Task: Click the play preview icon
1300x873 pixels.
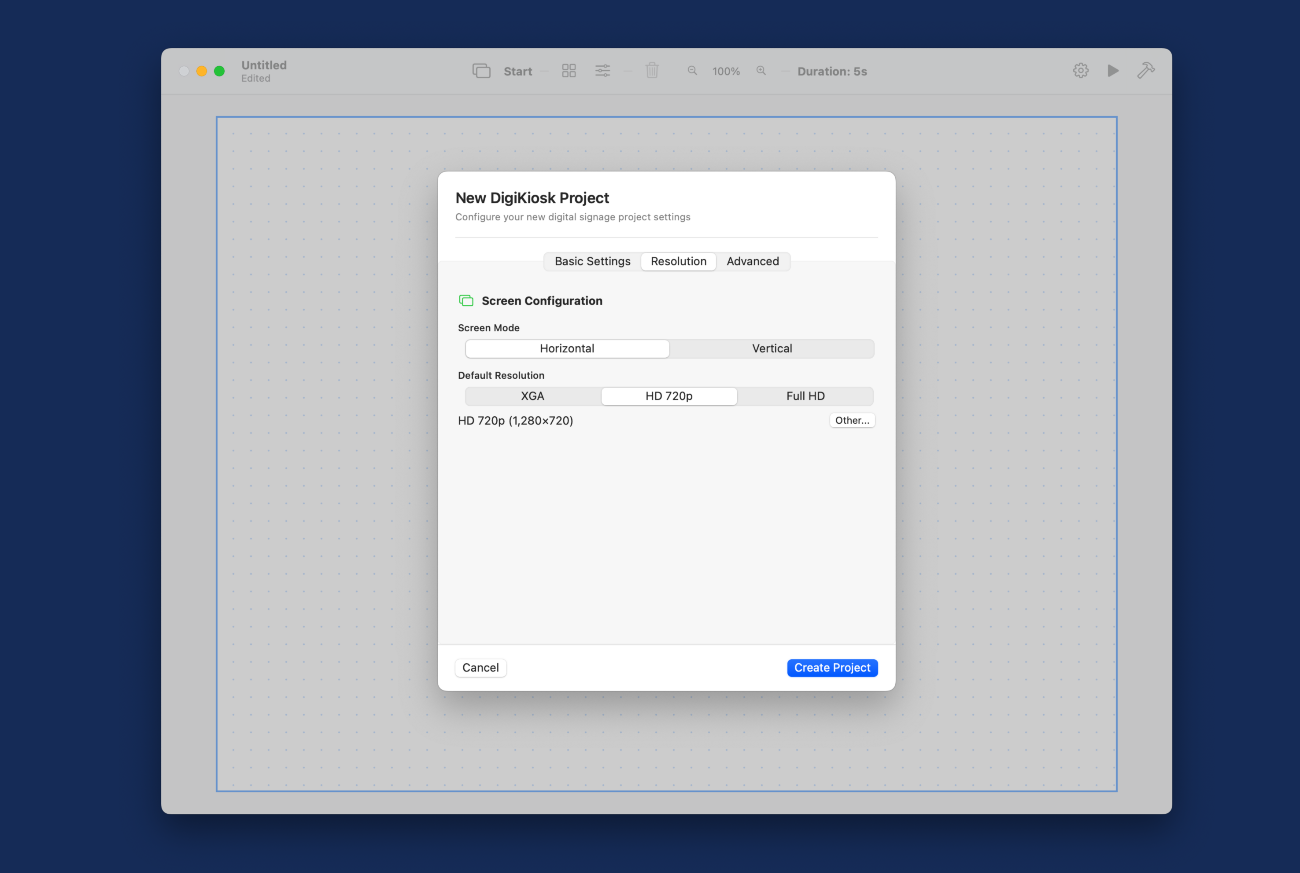Action: click(x=1113, y=71)
